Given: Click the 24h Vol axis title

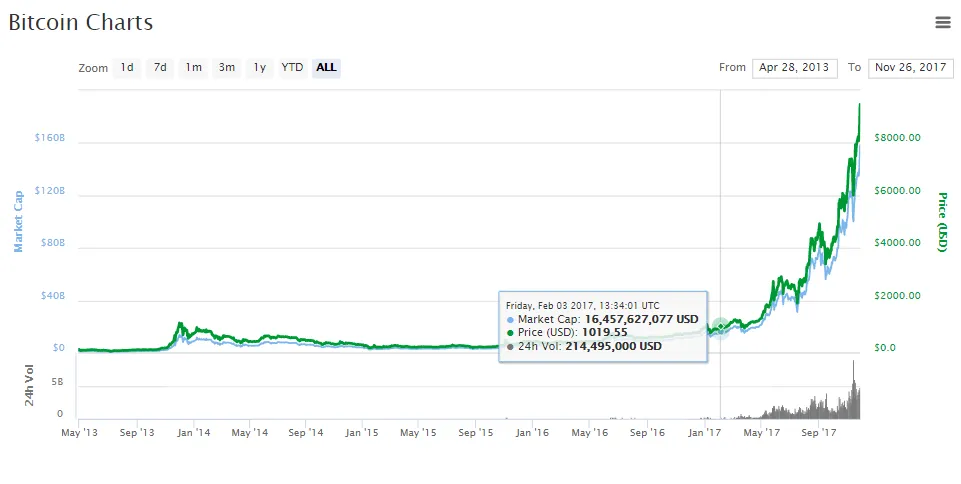Looking at the screenshot, I should tap(29, 385).
